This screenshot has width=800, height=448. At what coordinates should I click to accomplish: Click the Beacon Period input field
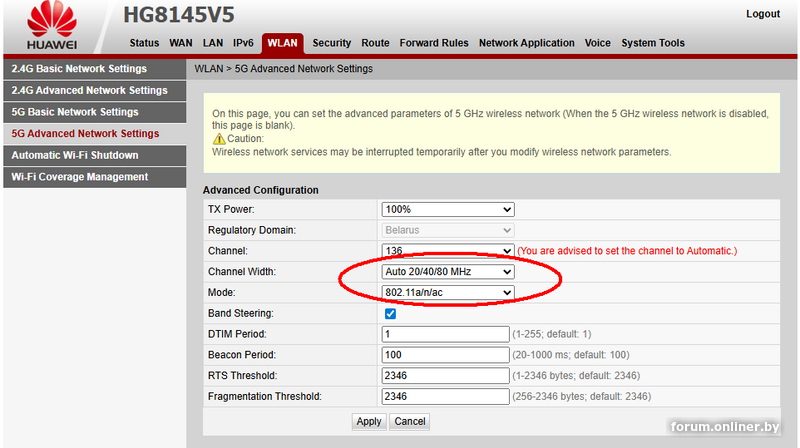click(445, 355)
